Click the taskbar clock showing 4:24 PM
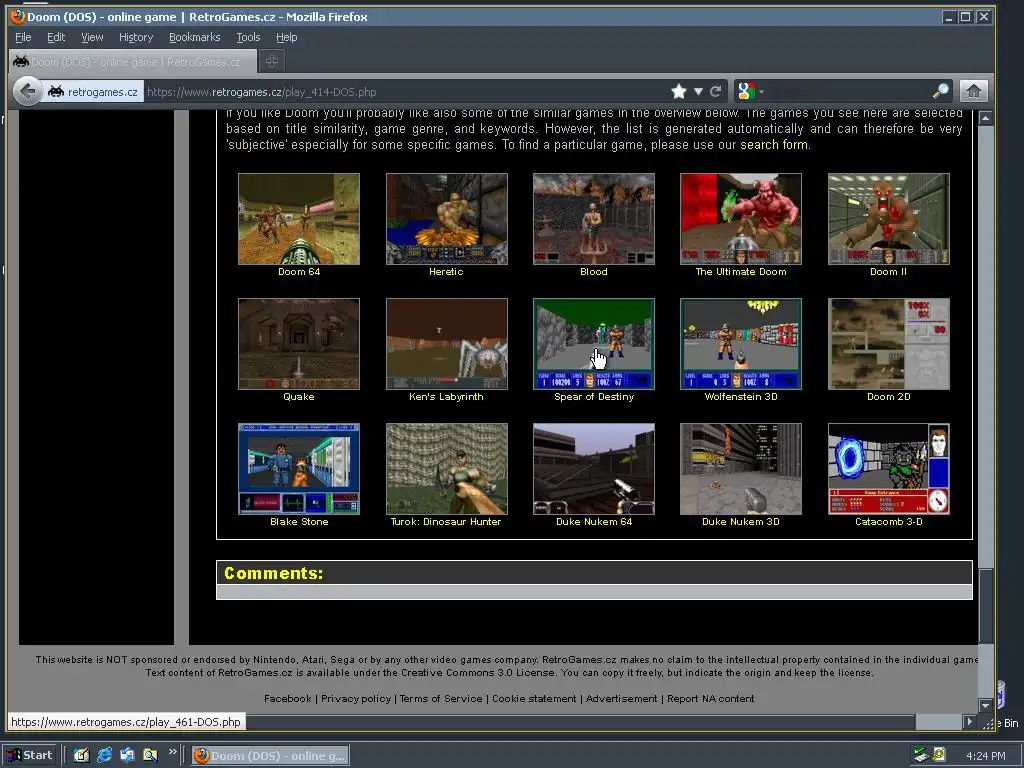The height and width of the screenshot is (768, 1024). point(985,756)
